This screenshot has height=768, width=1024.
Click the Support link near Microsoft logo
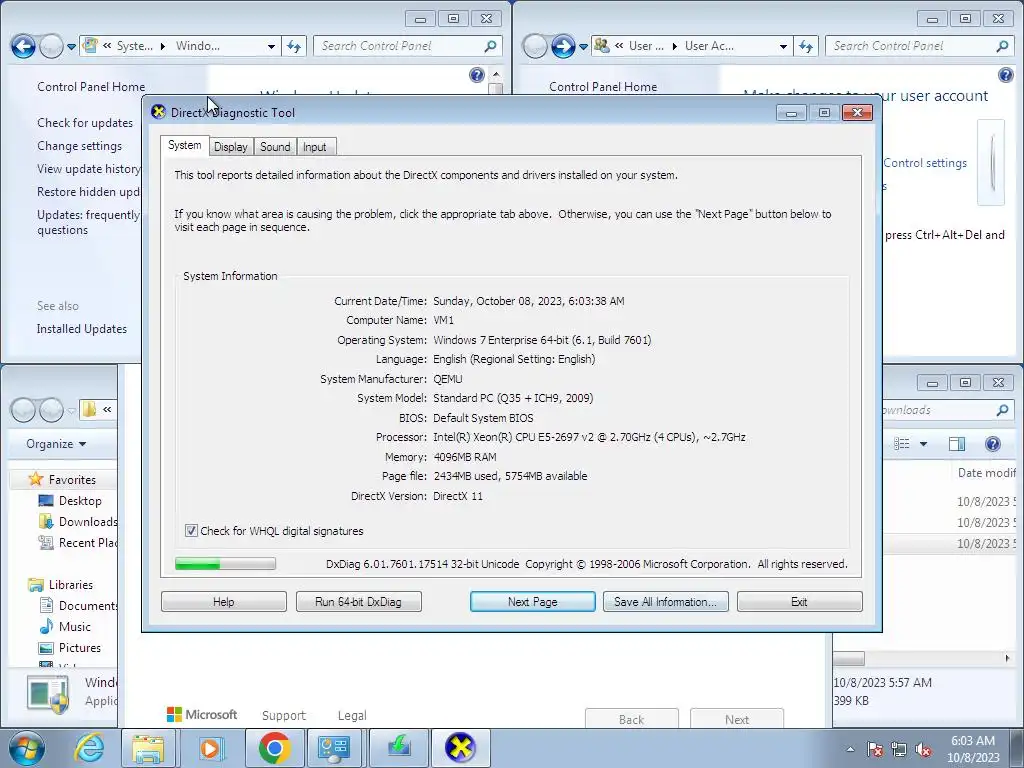(283, 715)
